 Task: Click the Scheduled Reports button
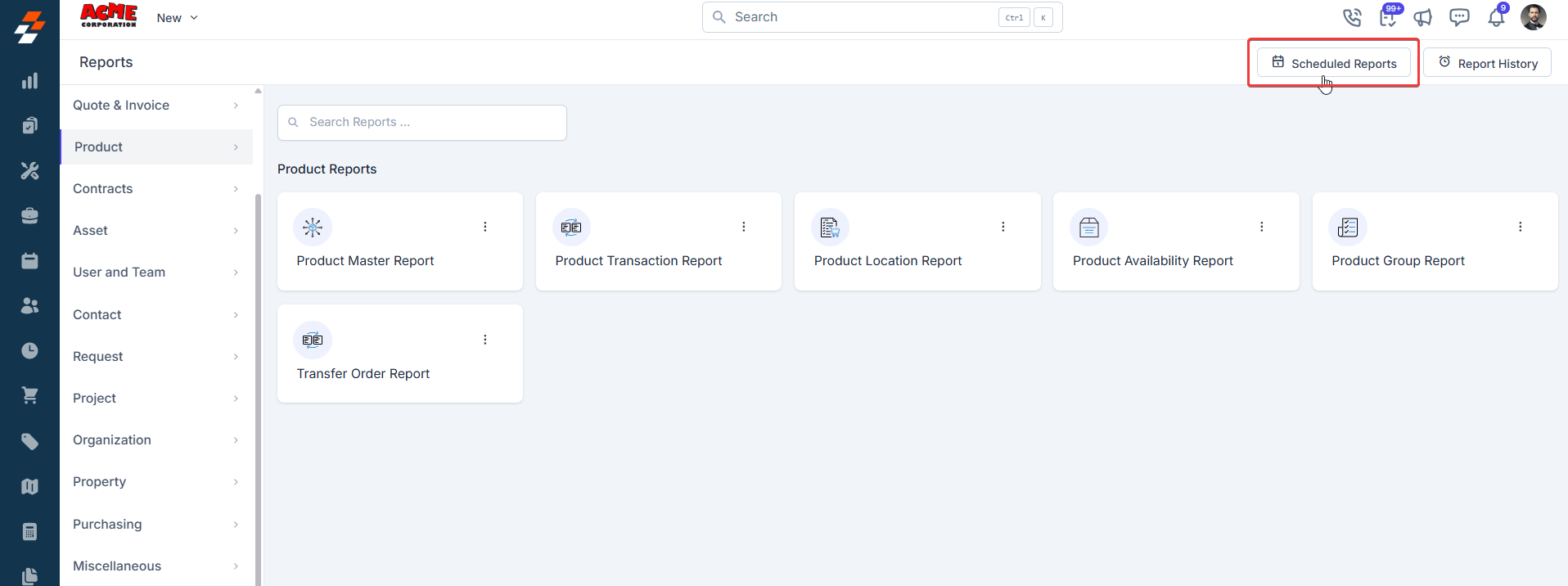[1333, 63]
